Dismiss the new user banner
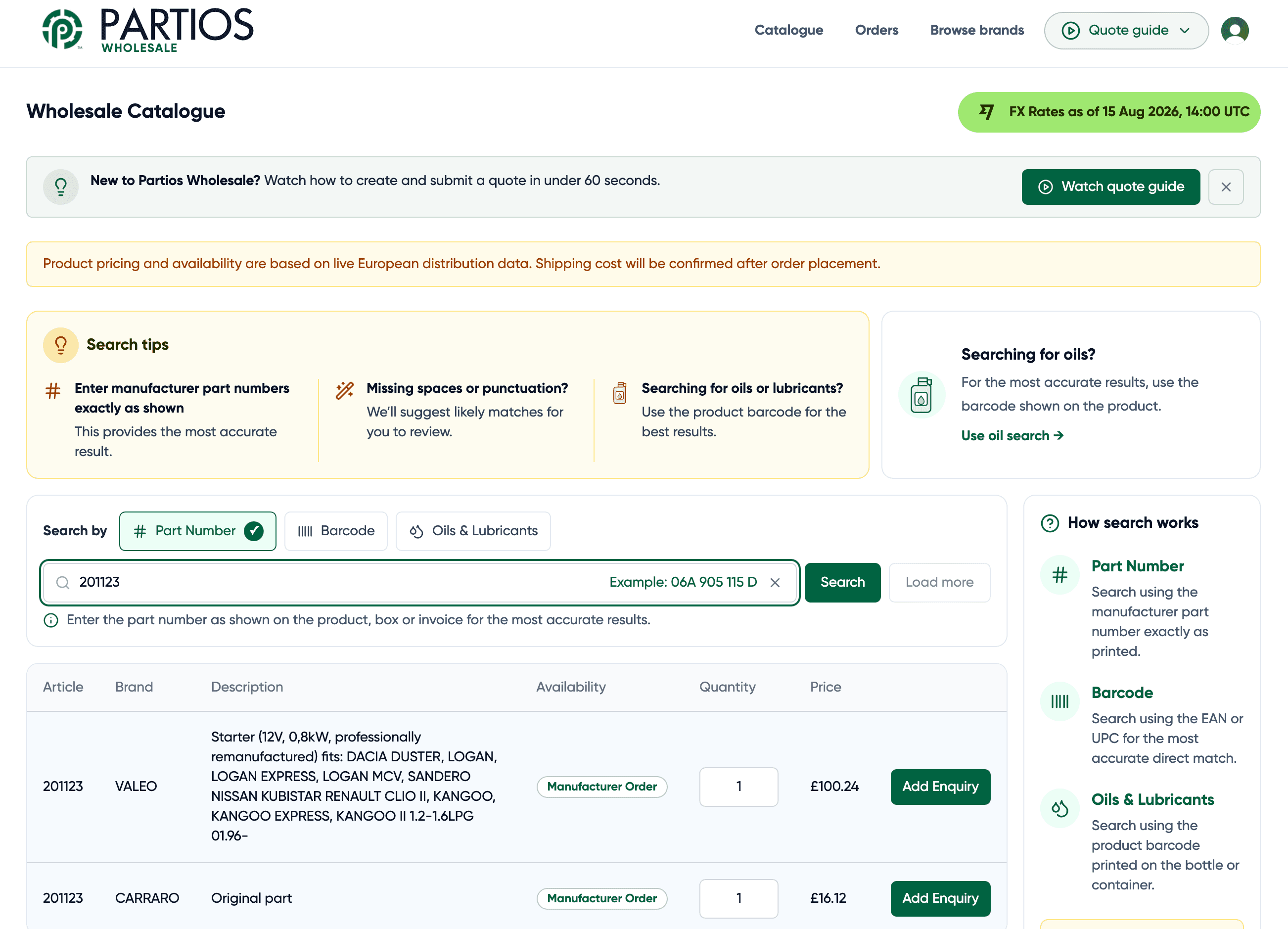1288x929 pixels. (x=1226, y=187)
